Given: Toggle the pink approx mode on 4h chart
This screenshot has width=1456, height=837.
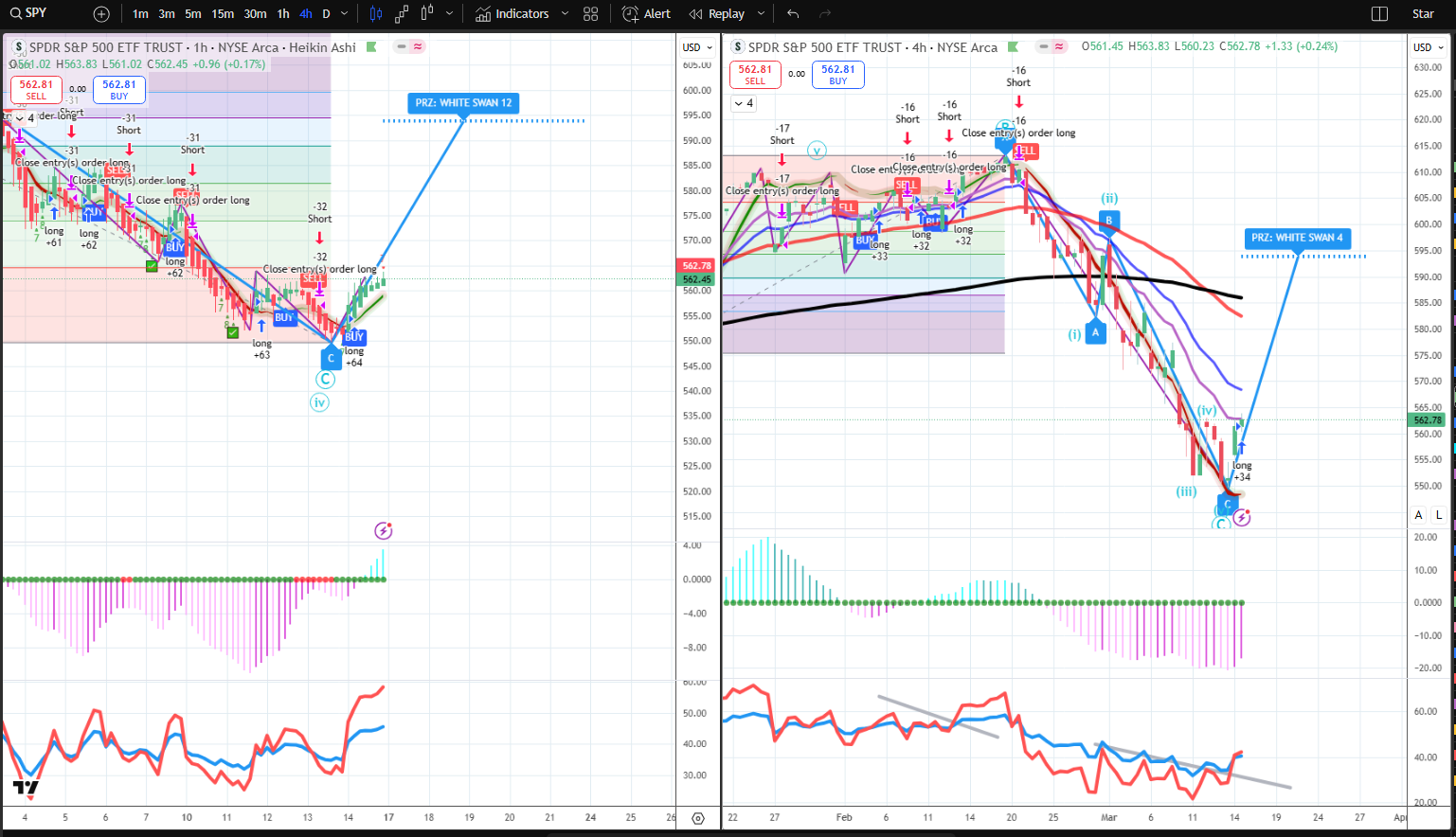Looking at the screenshot, I should [1059, 46].
